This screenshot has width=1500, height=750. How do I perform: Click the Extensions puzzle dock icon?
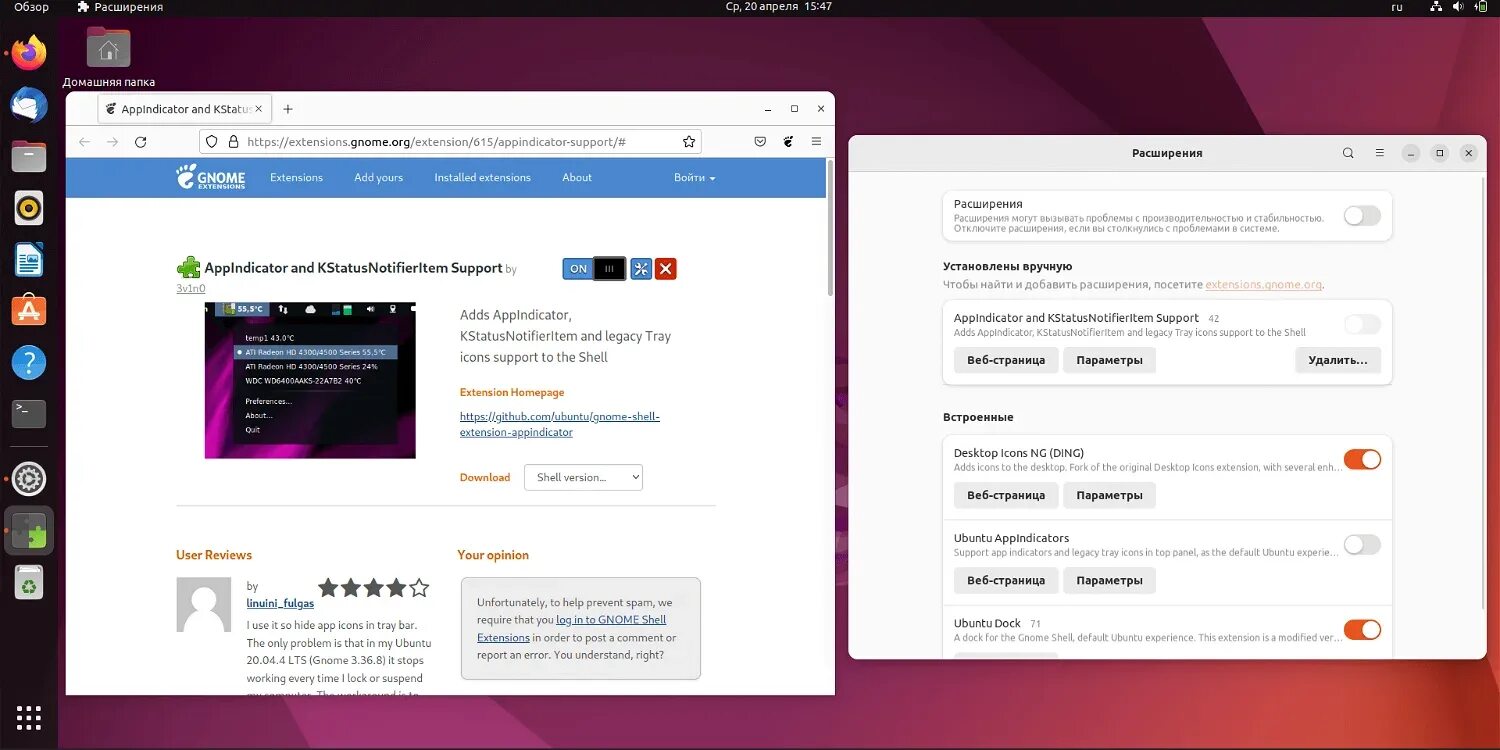point(29,531)
